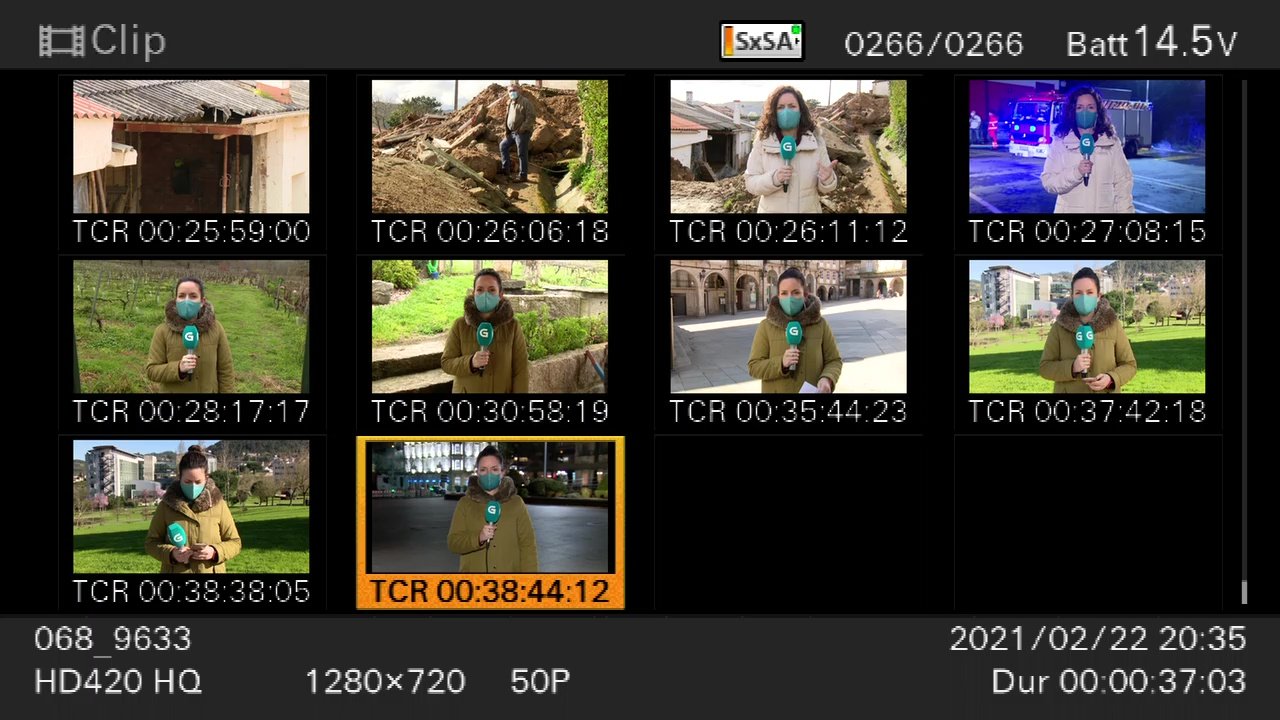
Task: Select the clip thumbnail TCR 00:38:38:05
Action: (191, 523)
